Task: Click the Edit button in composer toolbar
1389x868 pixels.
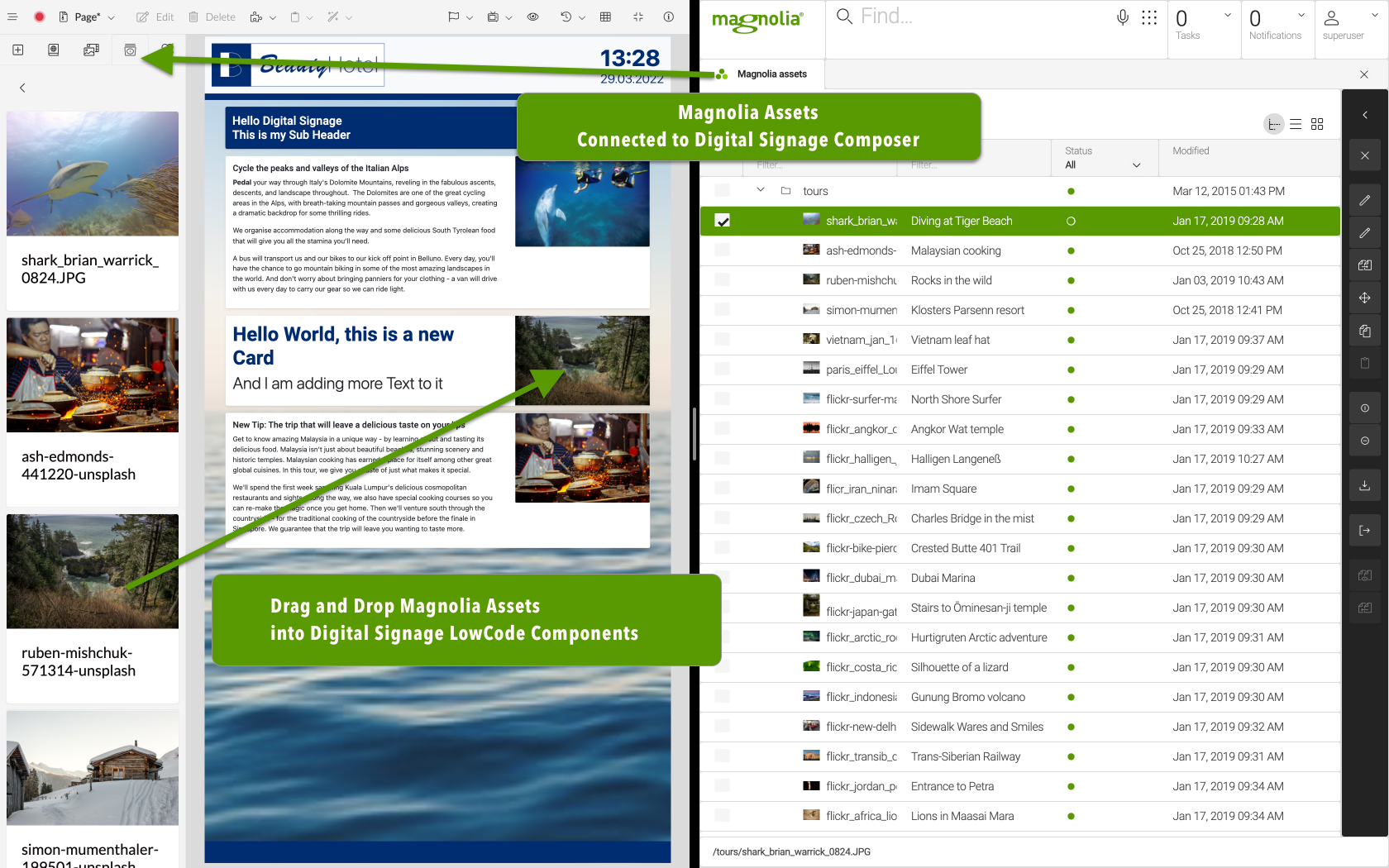Action: [155, 17]
